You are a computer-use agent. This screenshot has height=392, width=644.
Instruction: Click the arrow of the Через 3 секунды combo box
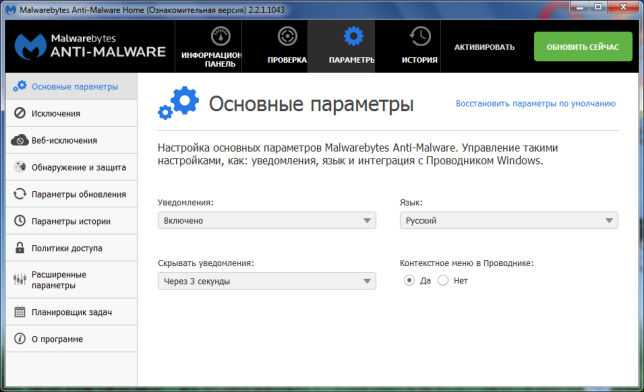[x=367, y=281]
